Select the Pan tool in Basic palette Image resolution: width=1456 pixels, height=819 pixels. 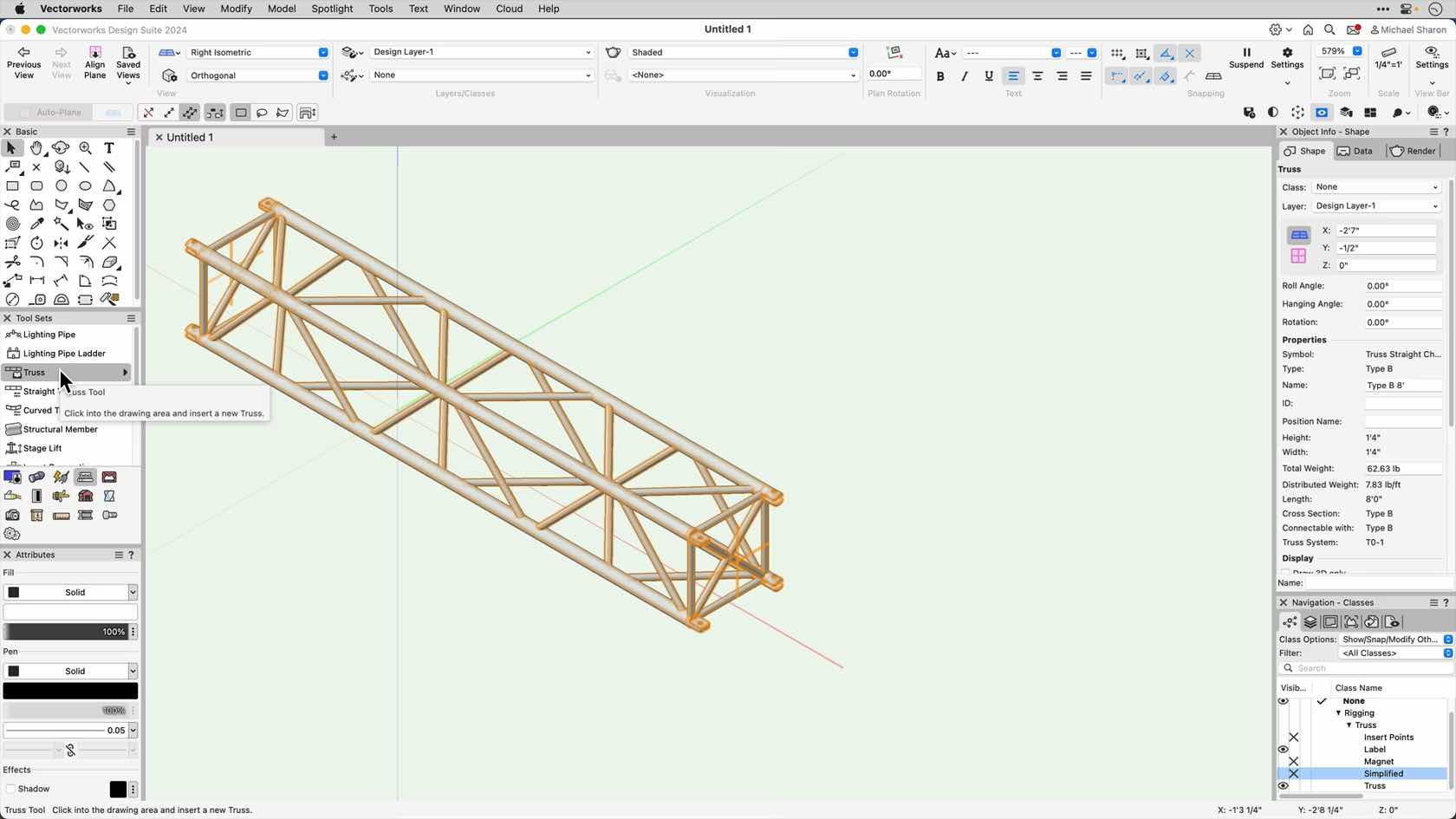point(36,148)
